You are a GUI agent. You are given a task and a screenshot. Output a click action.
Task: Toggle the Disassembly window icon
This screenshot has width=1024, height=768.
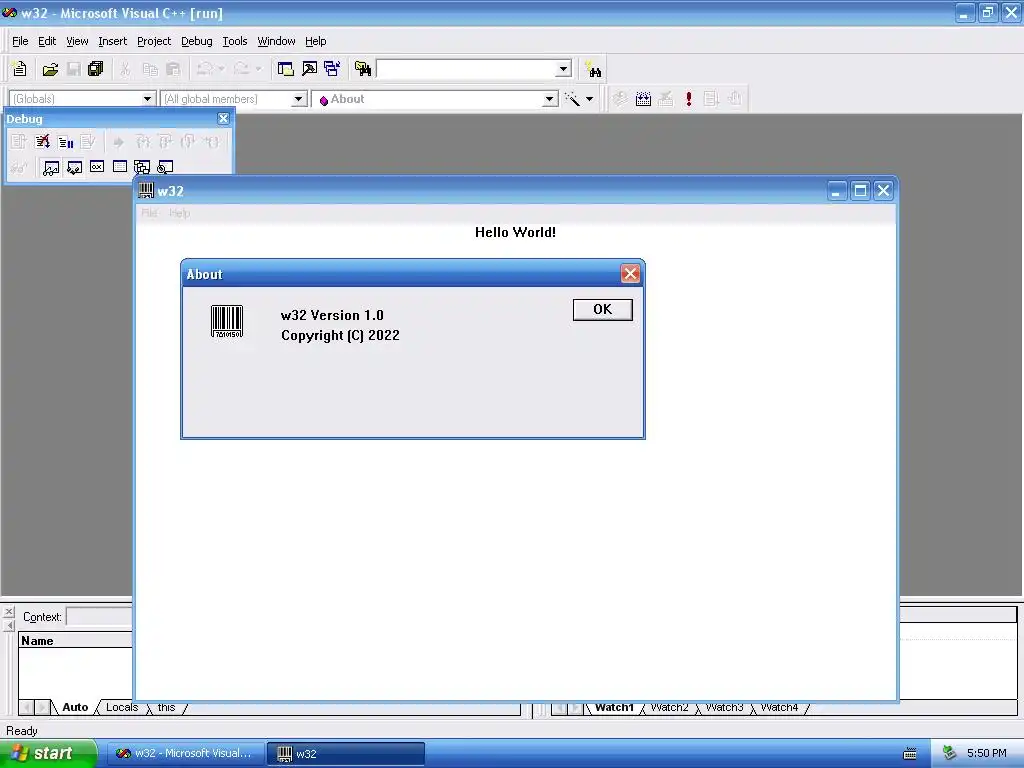[165, 168]
